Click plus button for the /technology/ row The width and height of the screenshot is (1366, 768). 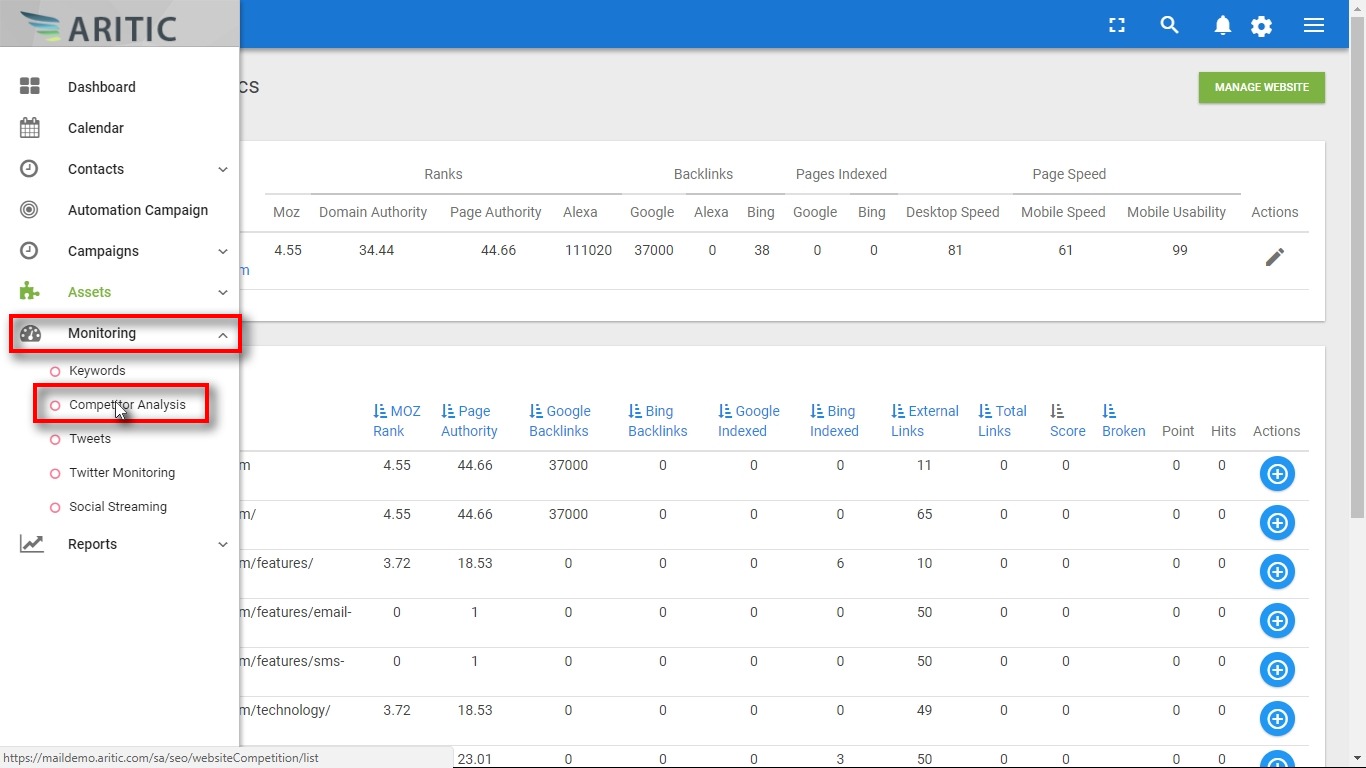pyautogui.click(x=1277, y=718)
